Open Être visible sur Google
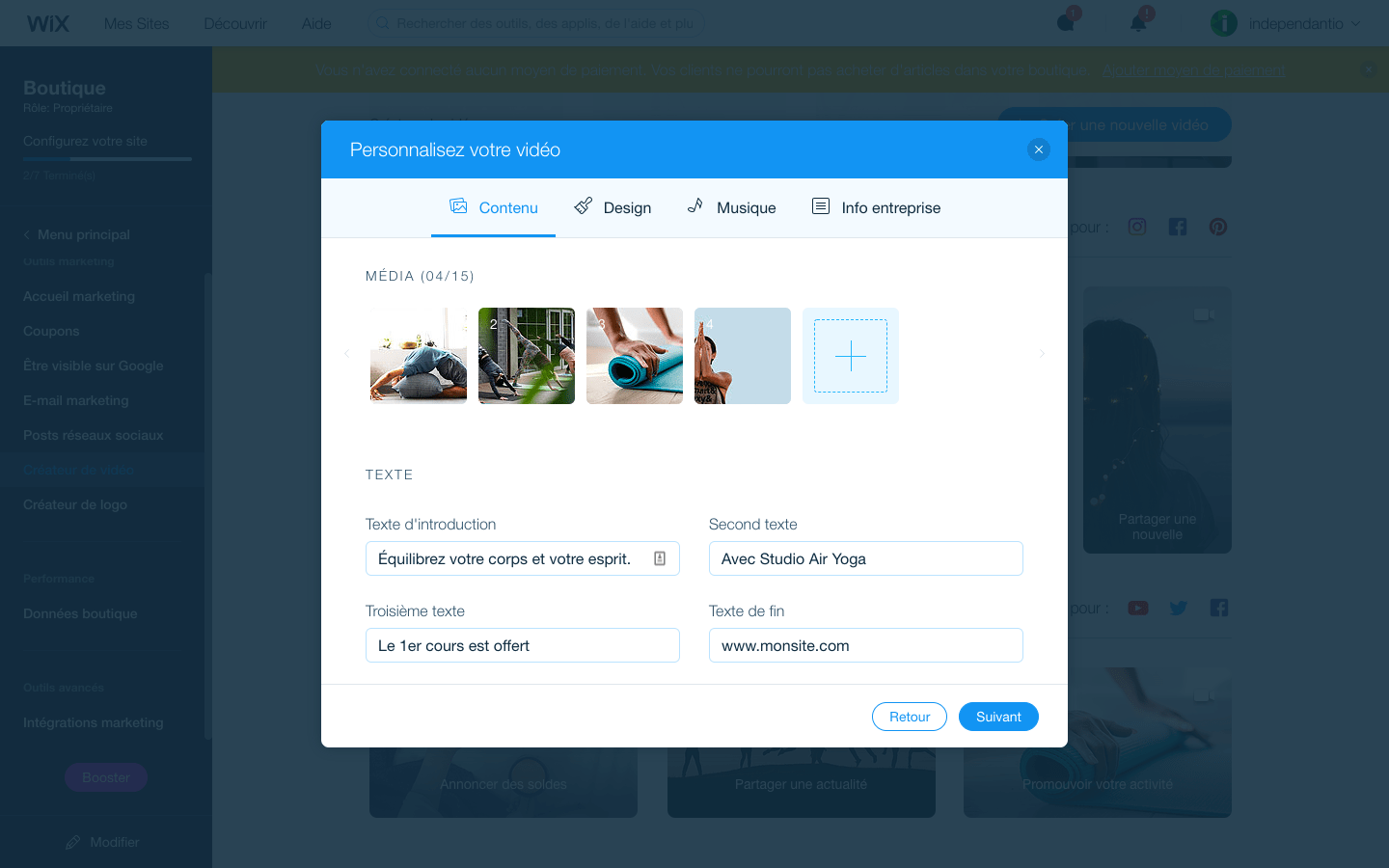This screenshot has width=1389, height=868. coord(94,366)
